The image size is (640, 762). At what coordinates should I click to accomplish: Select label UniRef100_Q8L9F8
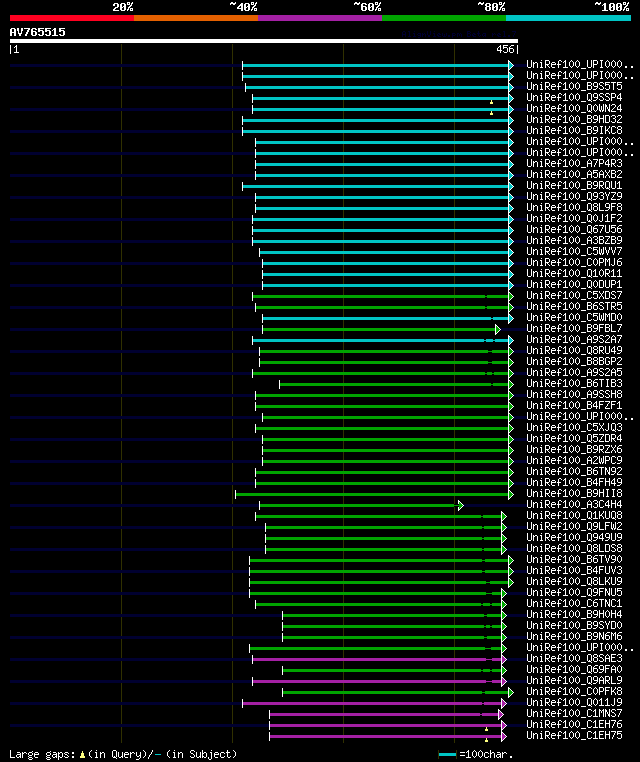click(x=574, y=207)
